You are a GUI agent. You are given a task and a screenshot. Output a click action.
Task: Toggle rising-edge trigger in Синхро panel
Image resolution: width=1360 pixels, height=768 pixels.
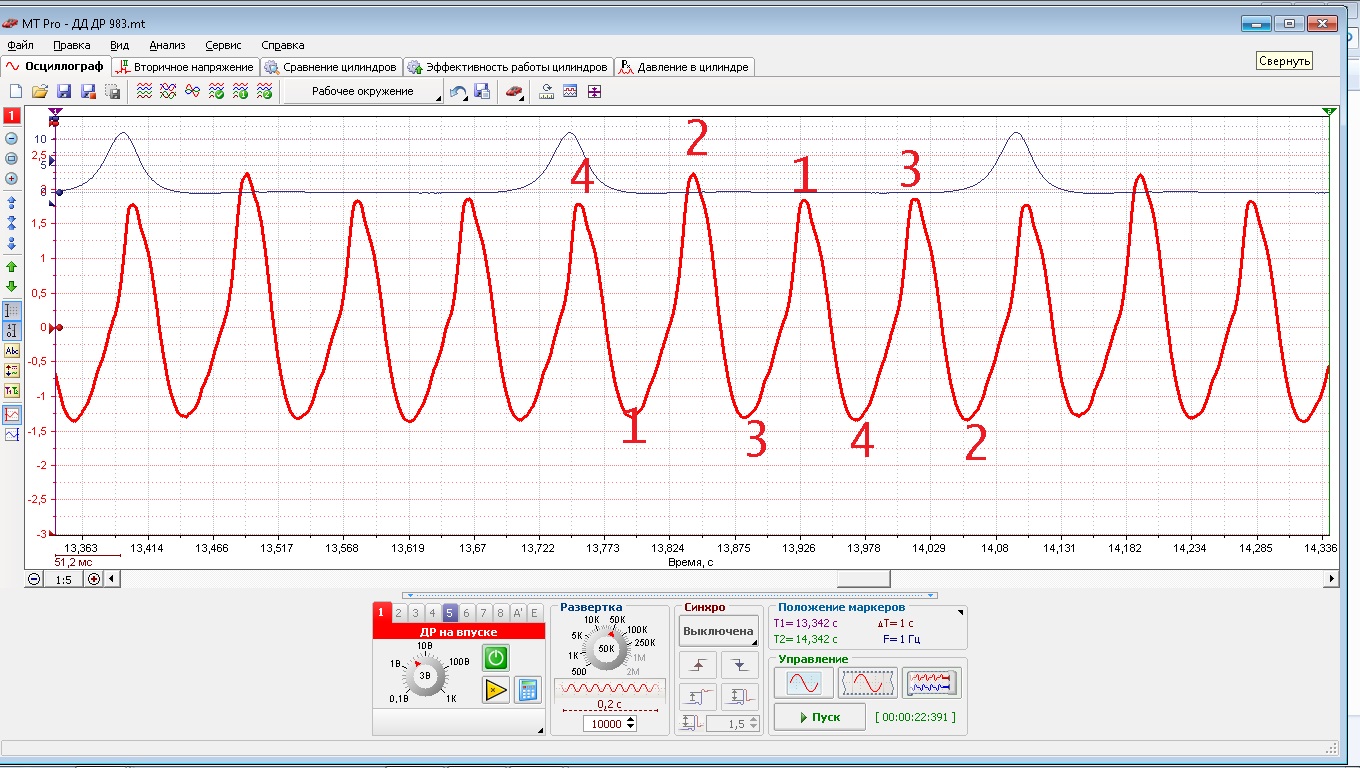pyautogui.click(x=698, y=664)
